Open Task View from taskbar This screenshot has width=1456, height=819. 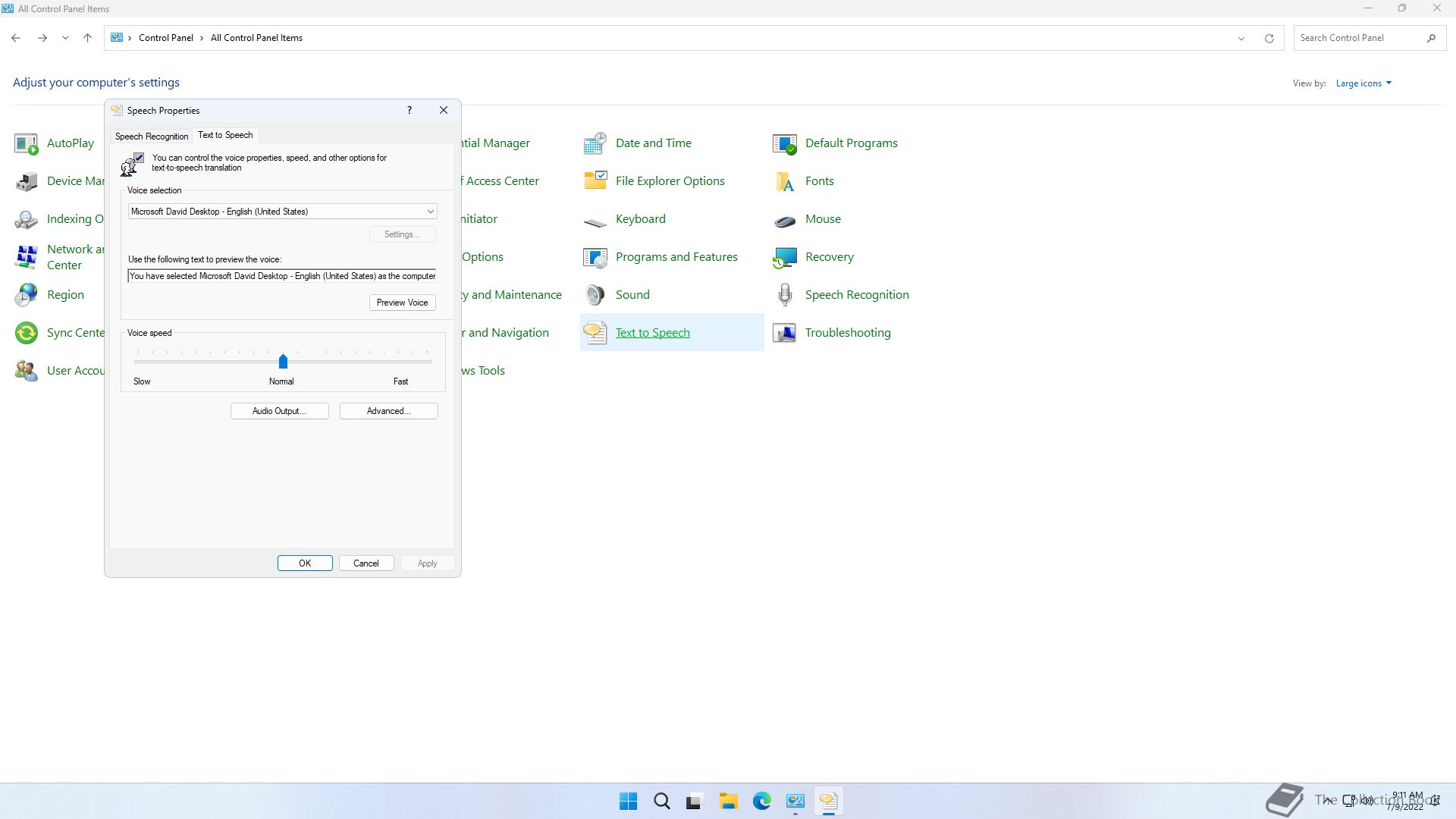point(695,802)
